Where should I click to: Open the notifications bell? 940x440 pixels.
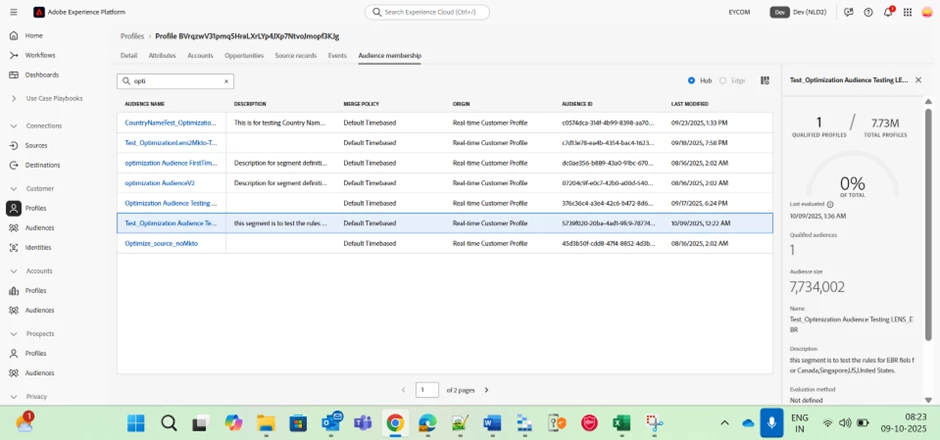click(888, 12)
